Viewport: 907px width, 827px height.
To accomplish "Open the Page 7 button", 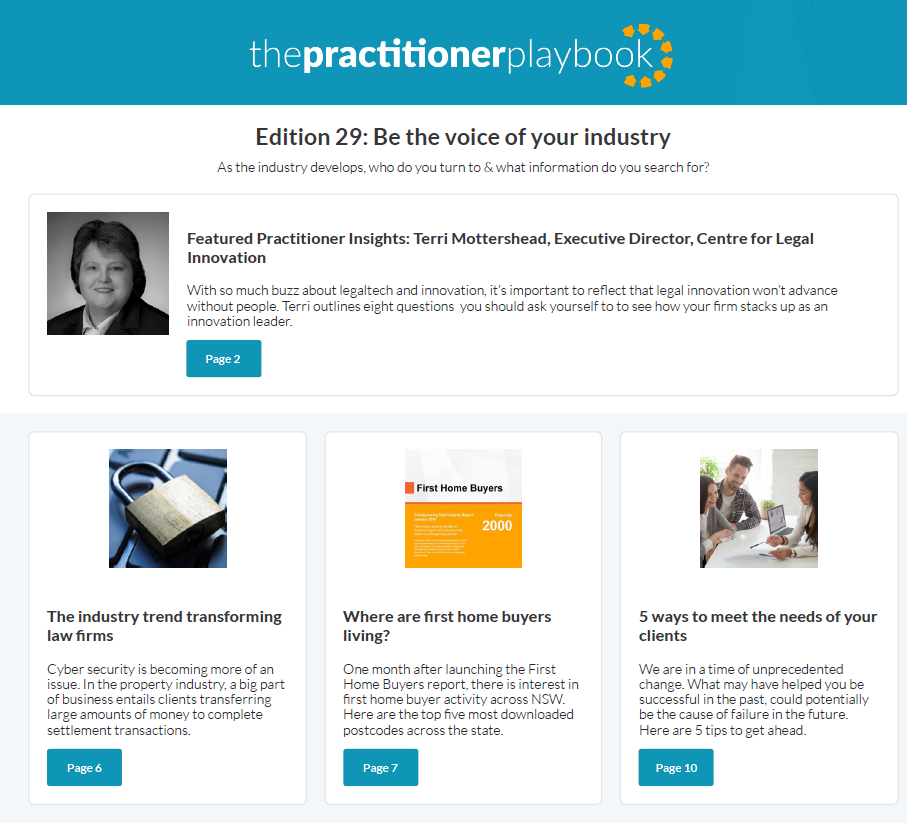I will click(380, 767).
